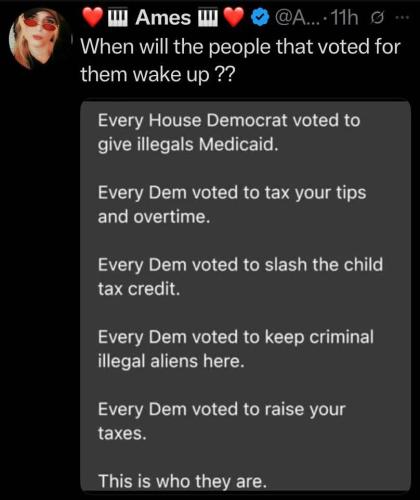Click the red heart emoji after the piano

coord(234,17)
